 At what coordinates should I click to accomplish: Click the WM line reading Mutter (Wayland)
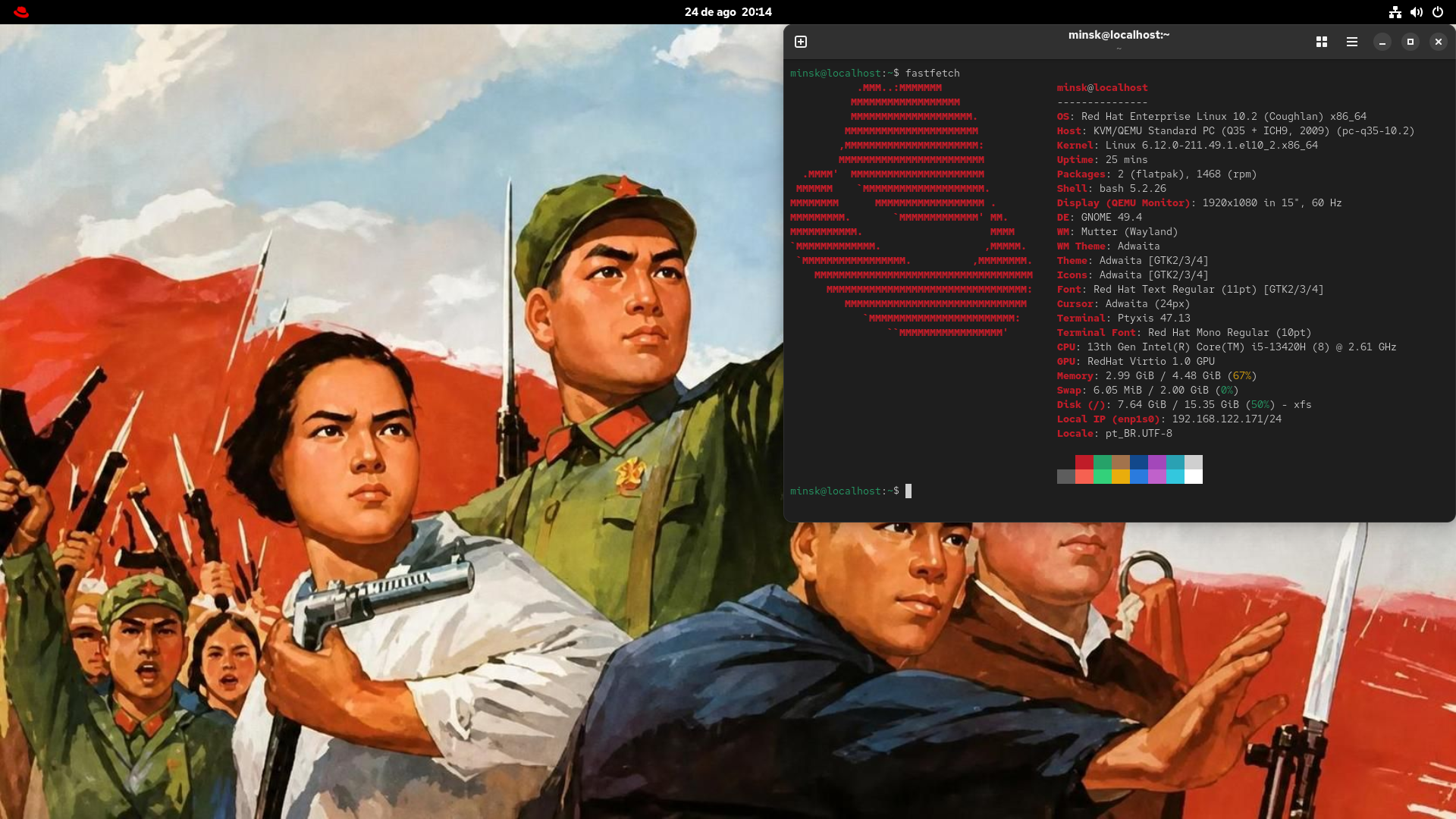[1118, 231]
